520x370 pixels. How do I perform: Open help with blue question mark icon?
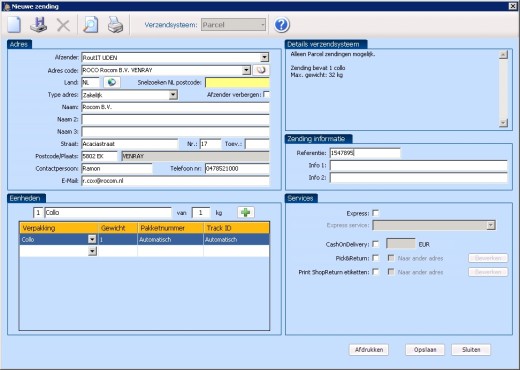point(281,25)
